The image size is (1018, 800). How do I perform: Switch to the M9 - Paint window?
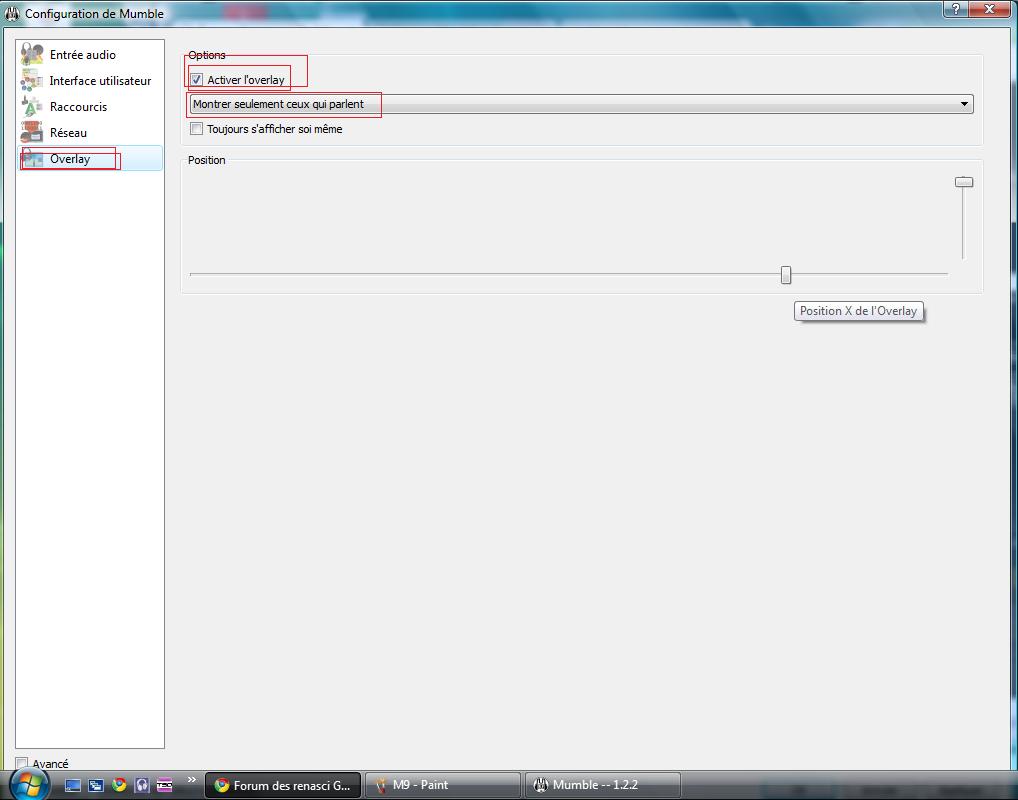(x=443, y=785)
